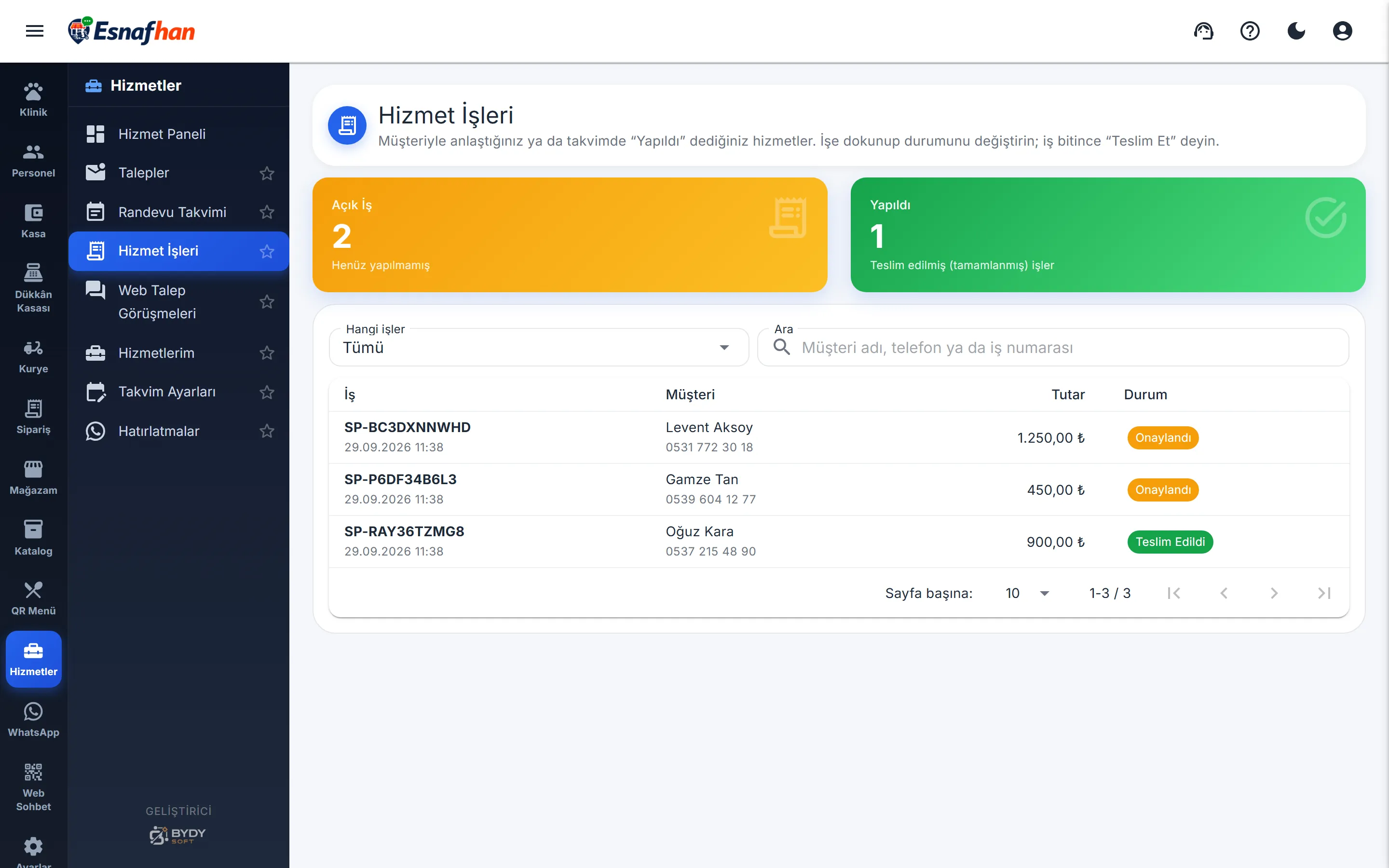Open the Web Sohbet module
The image size is (1389, 868).
[33, 787]
